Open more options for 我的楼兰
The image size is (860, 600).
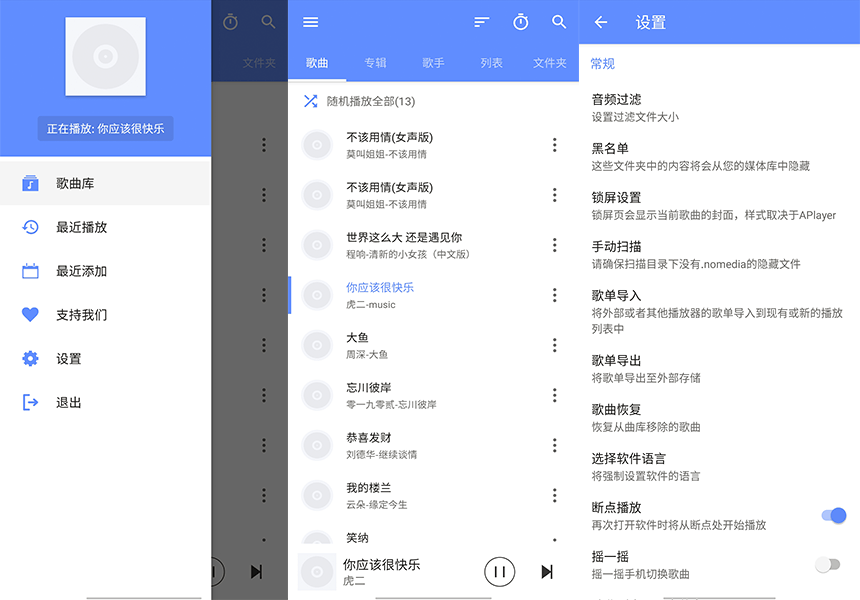tap(555, 495)
